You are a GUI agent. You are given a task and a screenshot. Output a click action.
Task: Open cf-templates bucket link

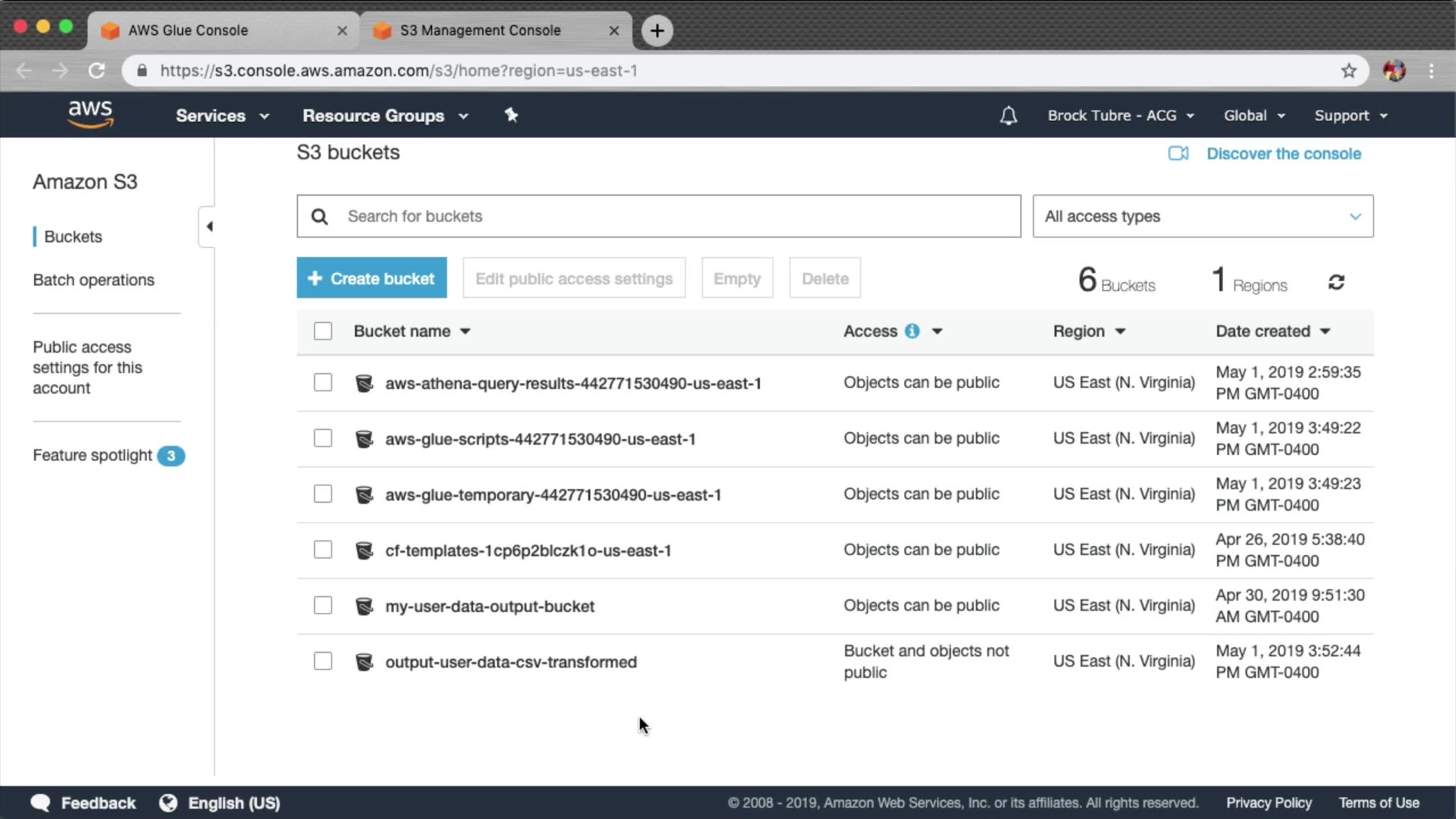point(528,551)
